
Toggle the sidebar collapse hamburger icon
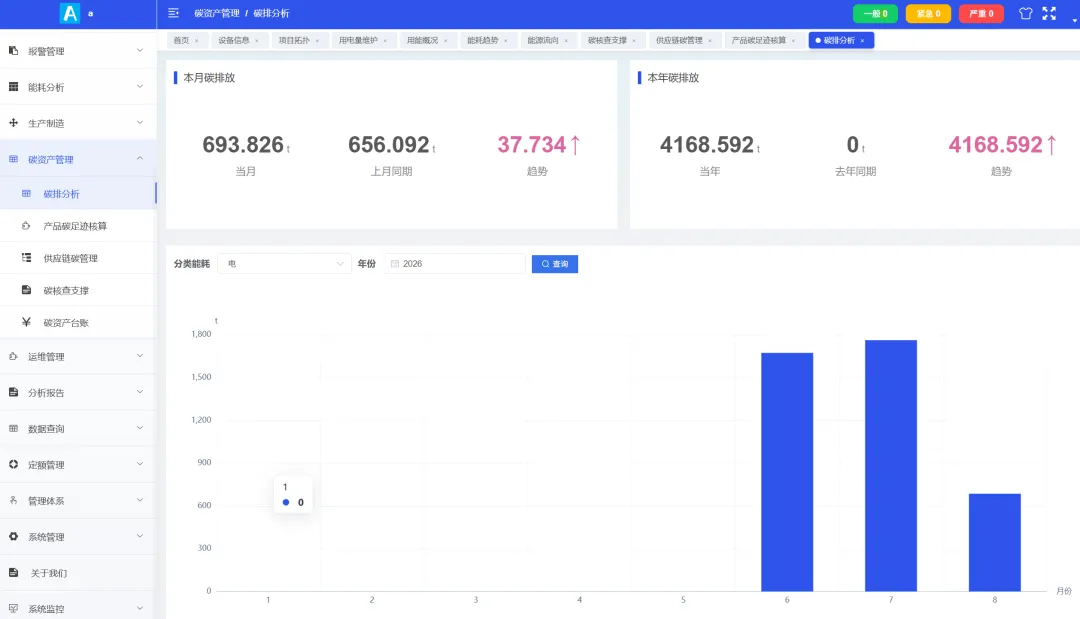(x=174, y=13)
